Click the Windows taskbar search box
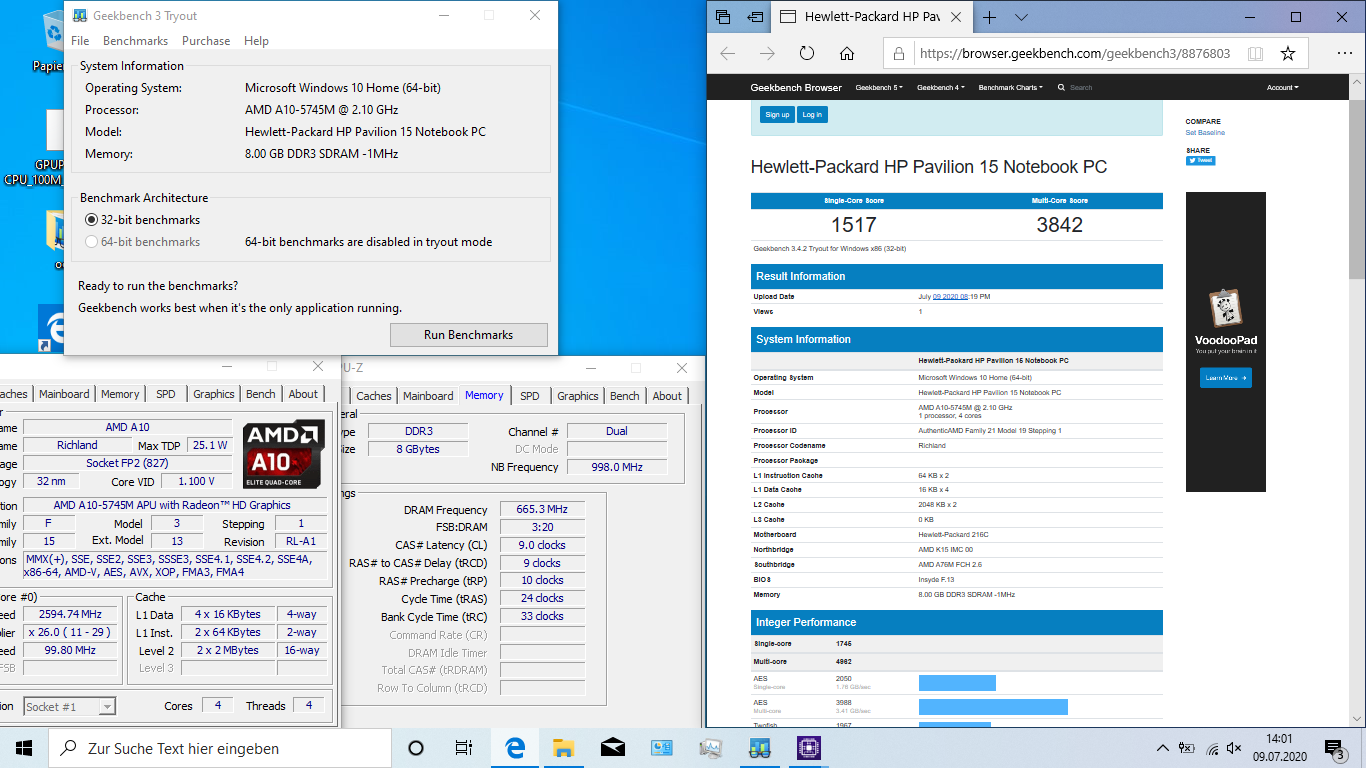The height and width of the screenshot is (768, 1366). point(220,748)
